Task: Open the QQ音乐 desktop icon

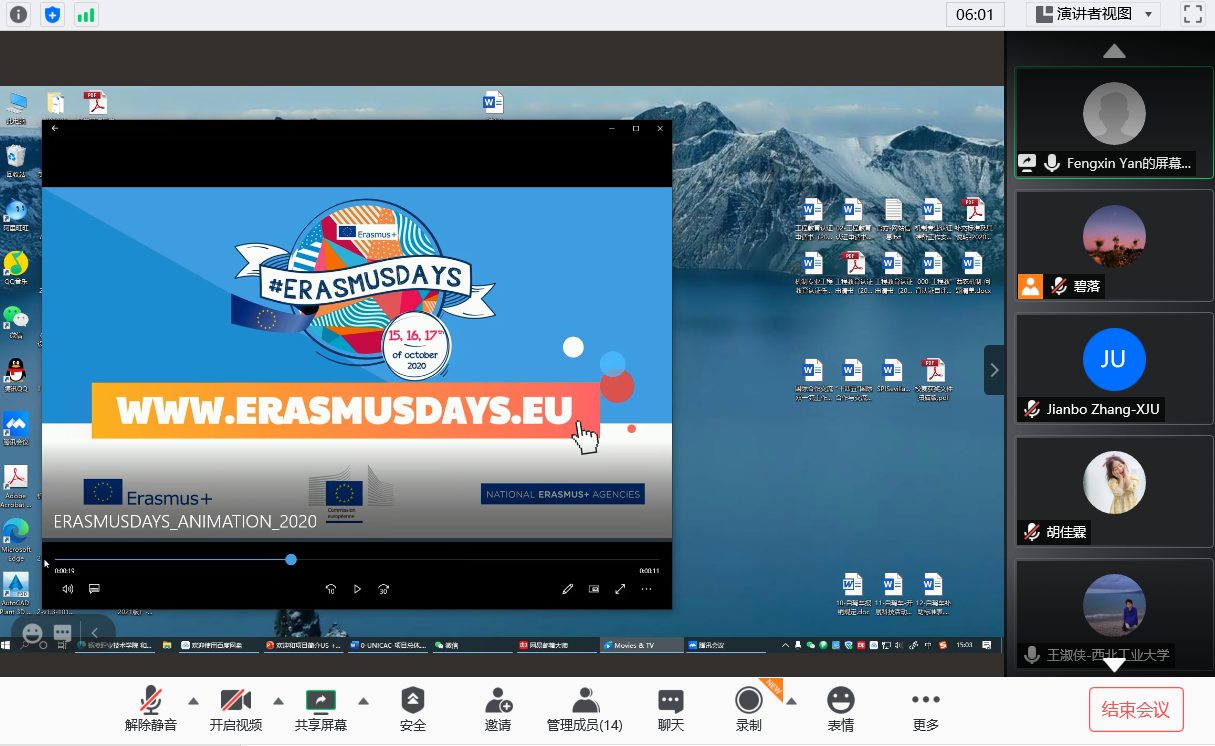Action: (16, 267)
